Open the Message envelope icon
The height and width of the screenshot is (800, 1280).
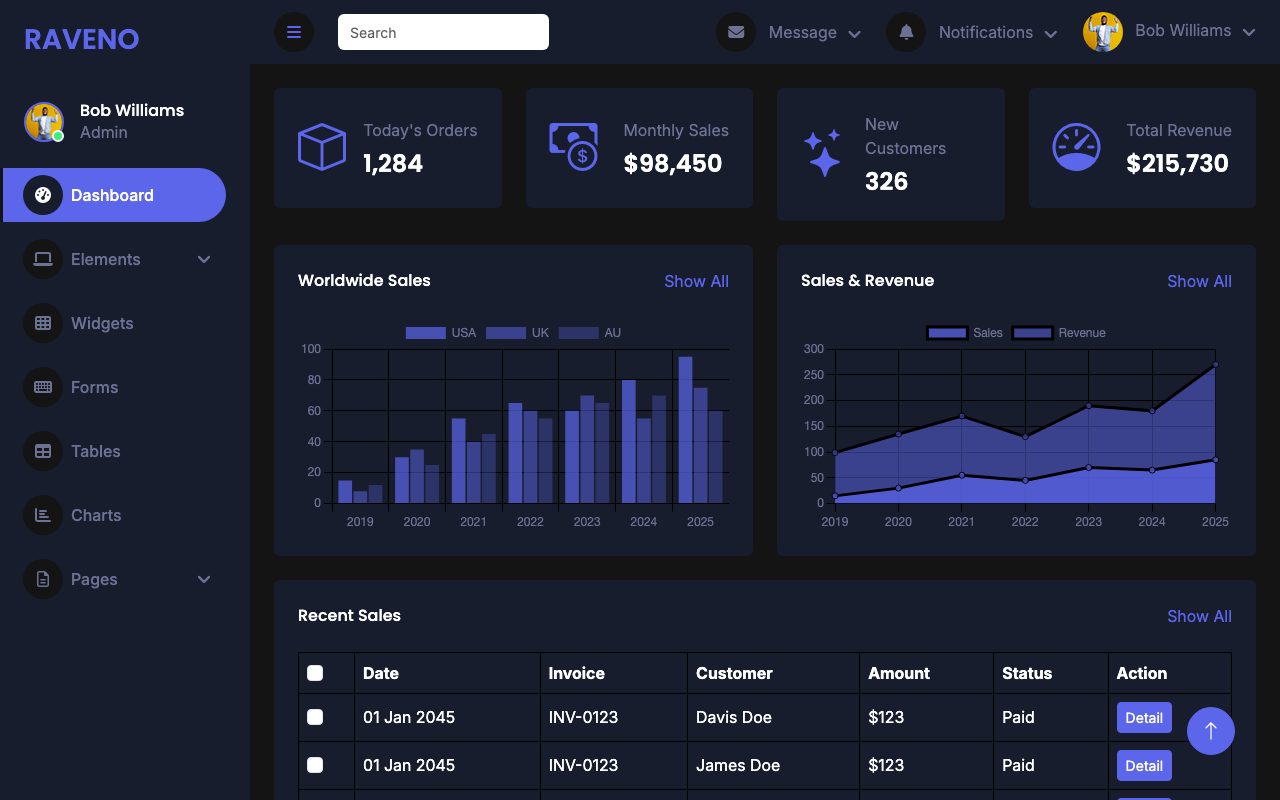[x=736, y=32]
